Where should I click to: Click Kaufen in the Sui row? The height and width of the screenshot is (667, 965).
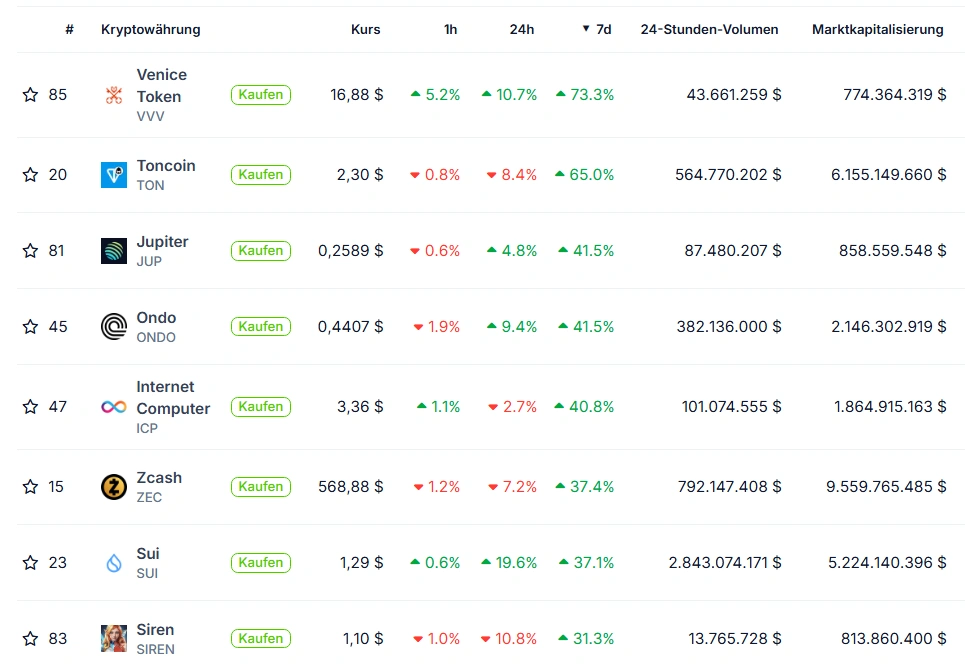(261, 563)
